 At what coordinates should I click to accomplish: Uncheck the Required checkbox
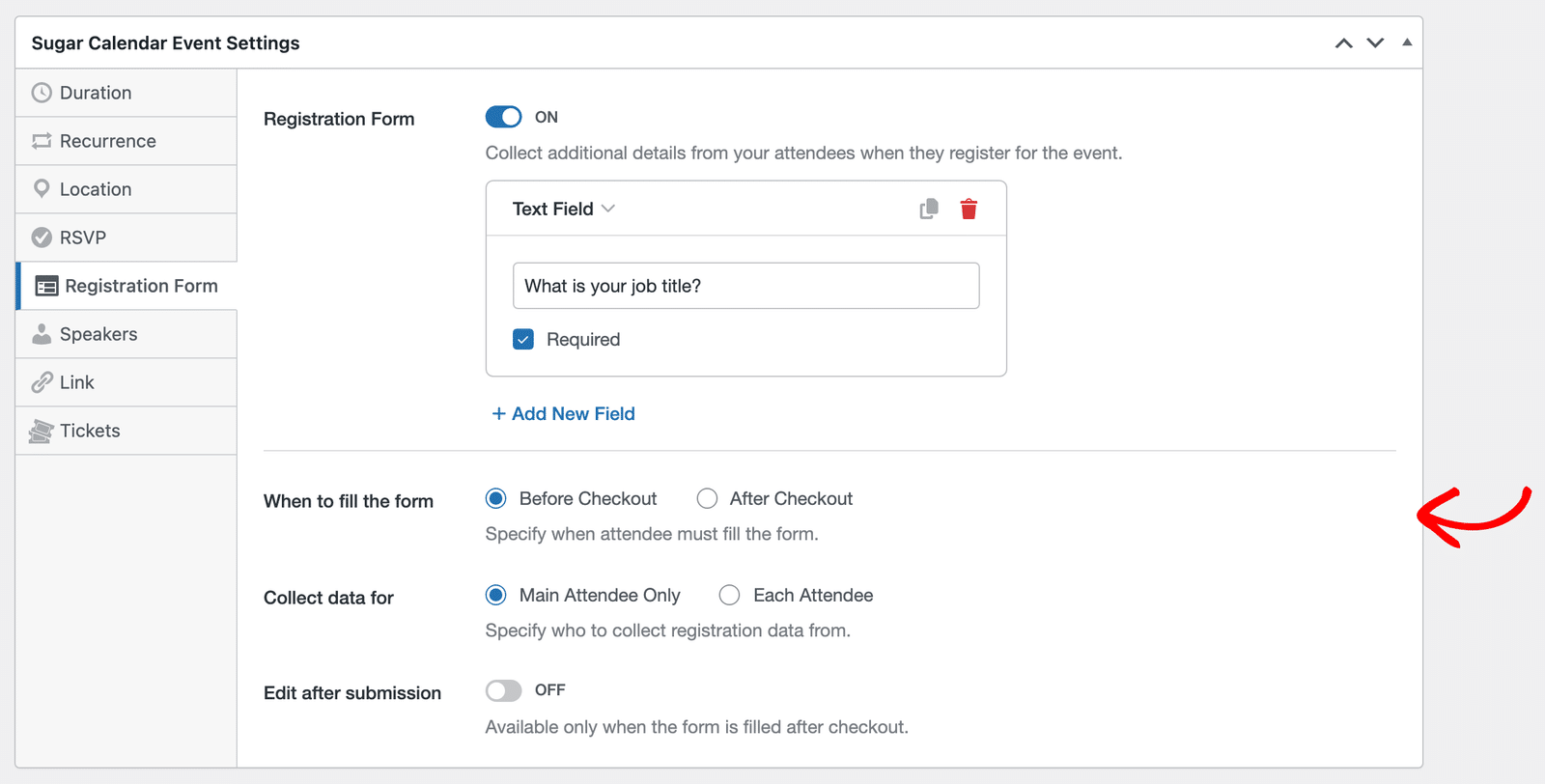click(x=523, y=339)
